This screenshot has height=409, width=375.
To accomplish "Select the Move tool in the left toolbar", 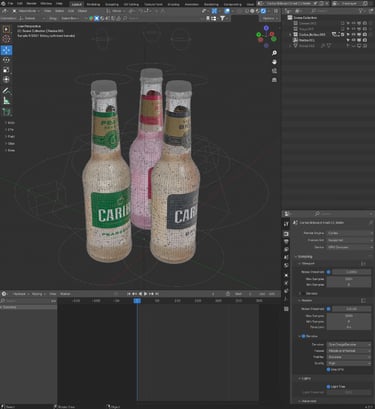I will coord(6,50).
